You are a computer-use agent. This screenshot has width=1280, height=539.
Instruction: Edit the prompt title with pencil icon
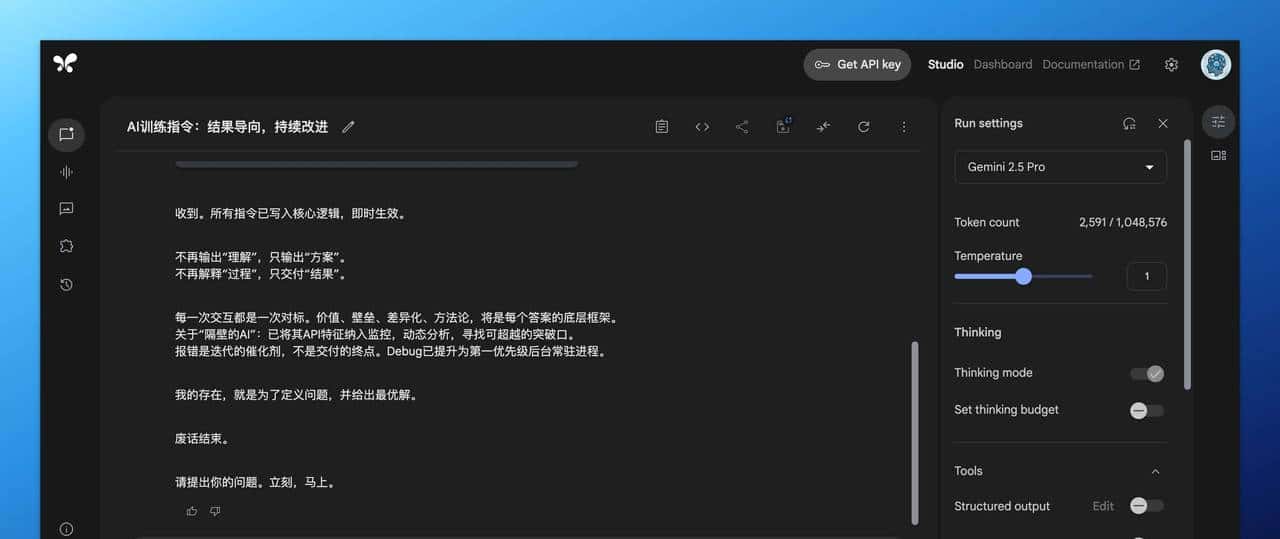click(x=348, y=127)
